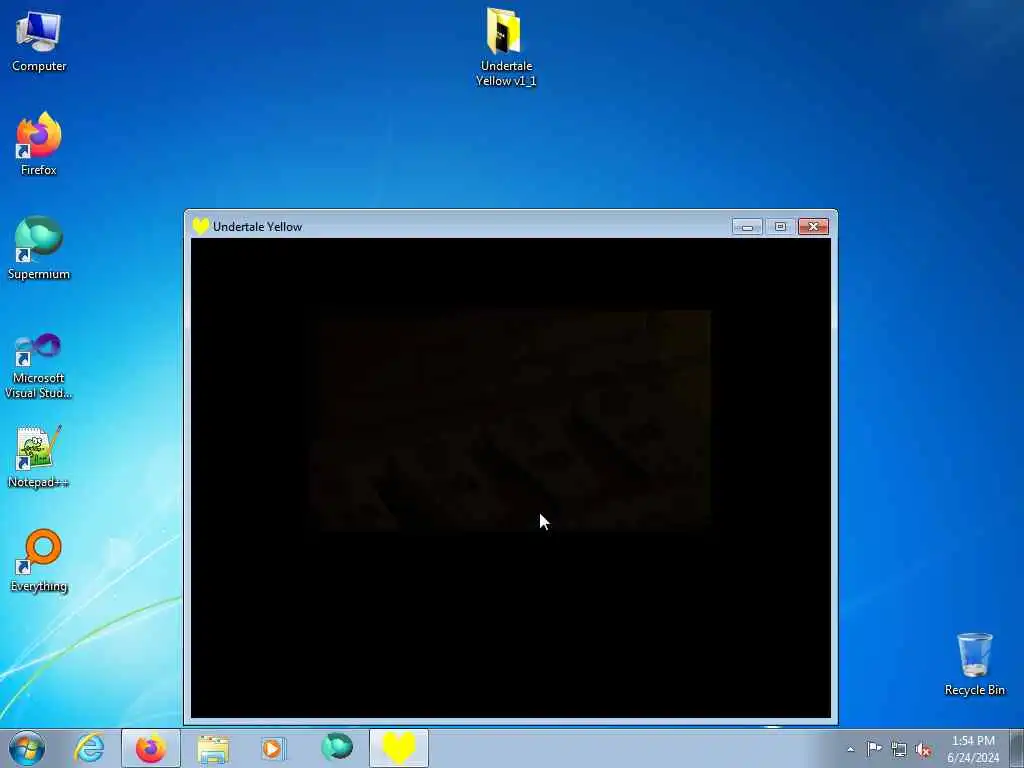Open the clock showing 1:54 PM

point(973,749)
